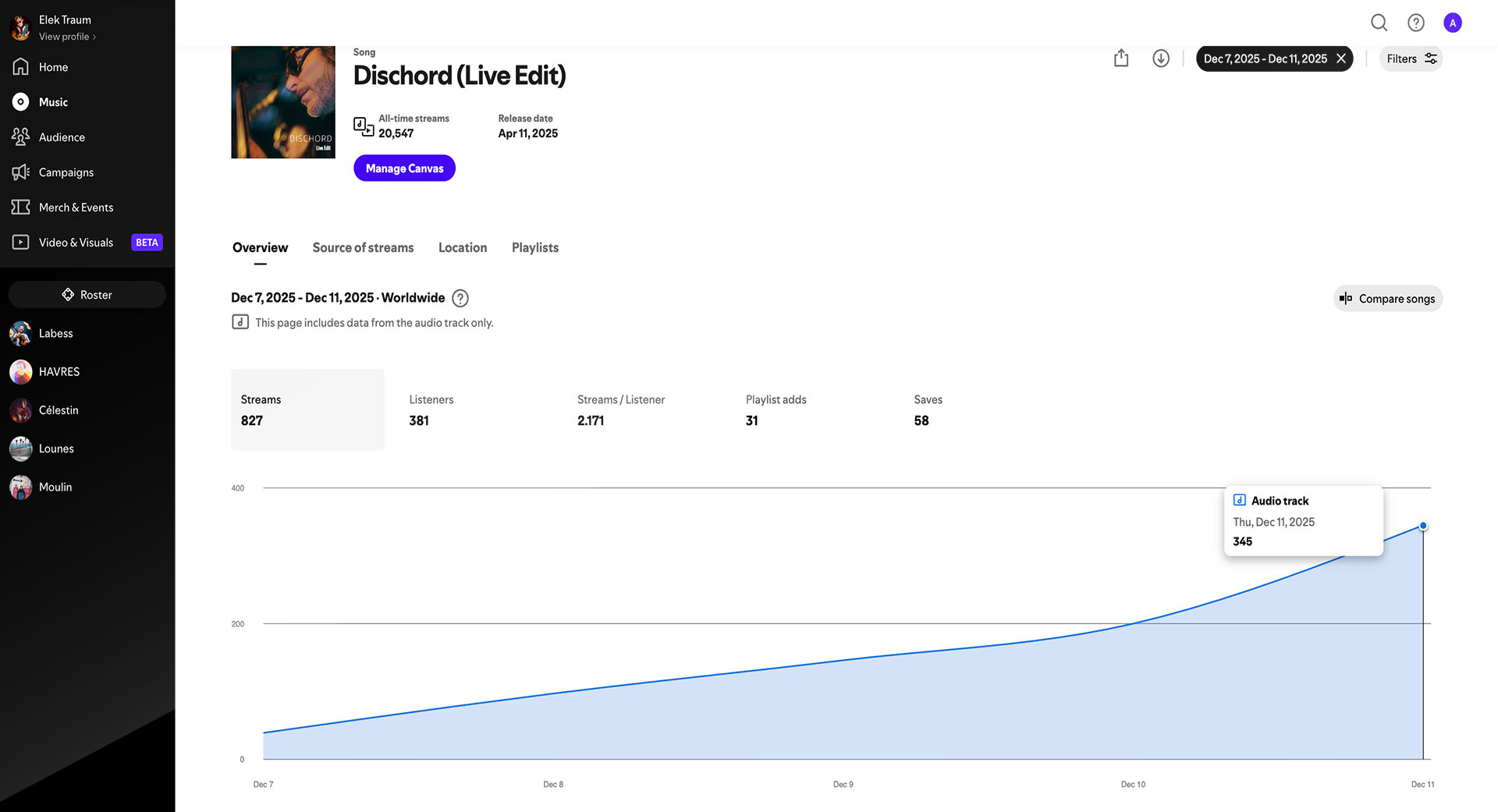Open the Filters panel
Screen dimensions: 1498x812
click(1411, 59)
